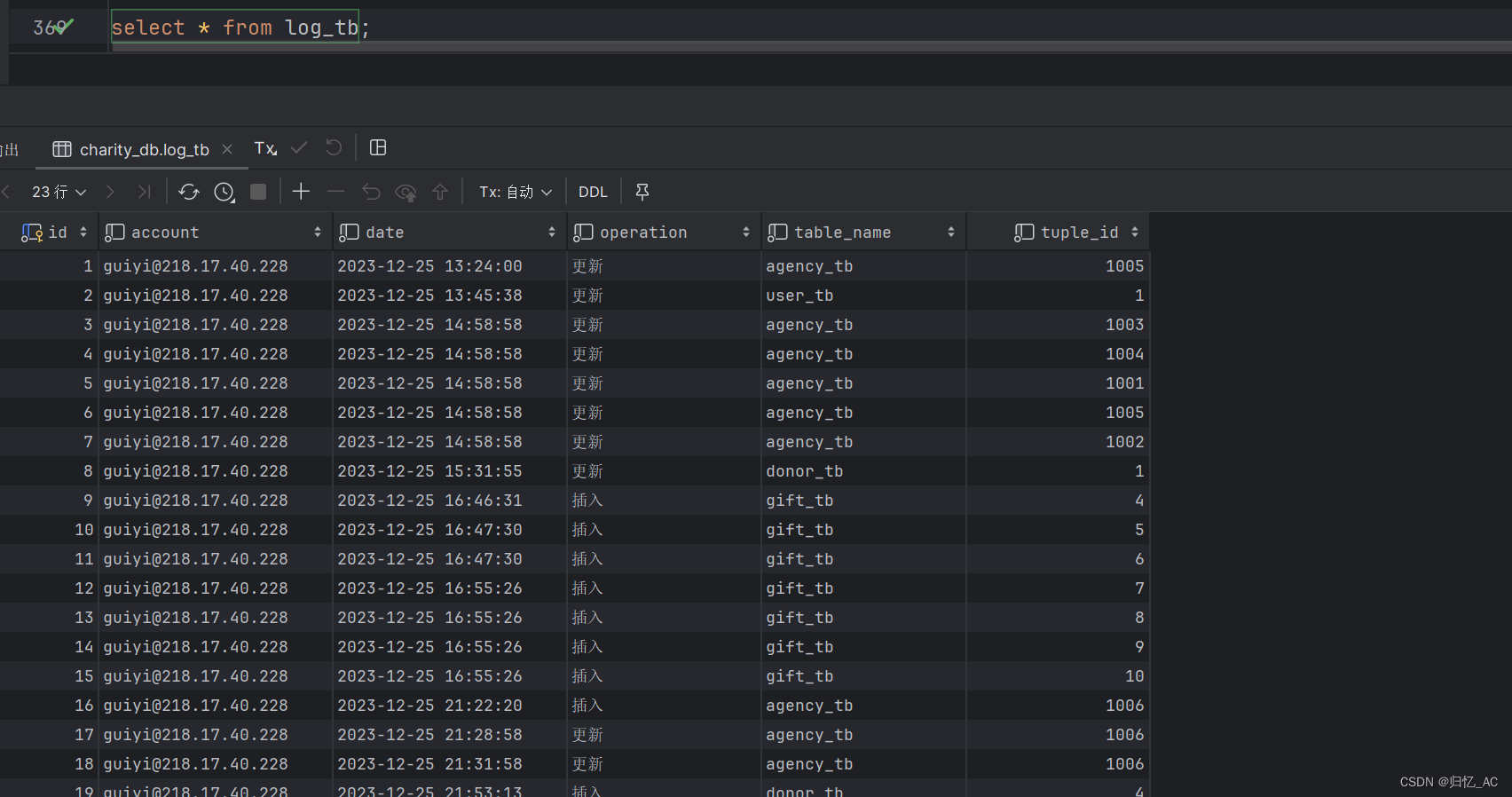Go to previous page arrow

pyautogui.click(x=6, y=192)
